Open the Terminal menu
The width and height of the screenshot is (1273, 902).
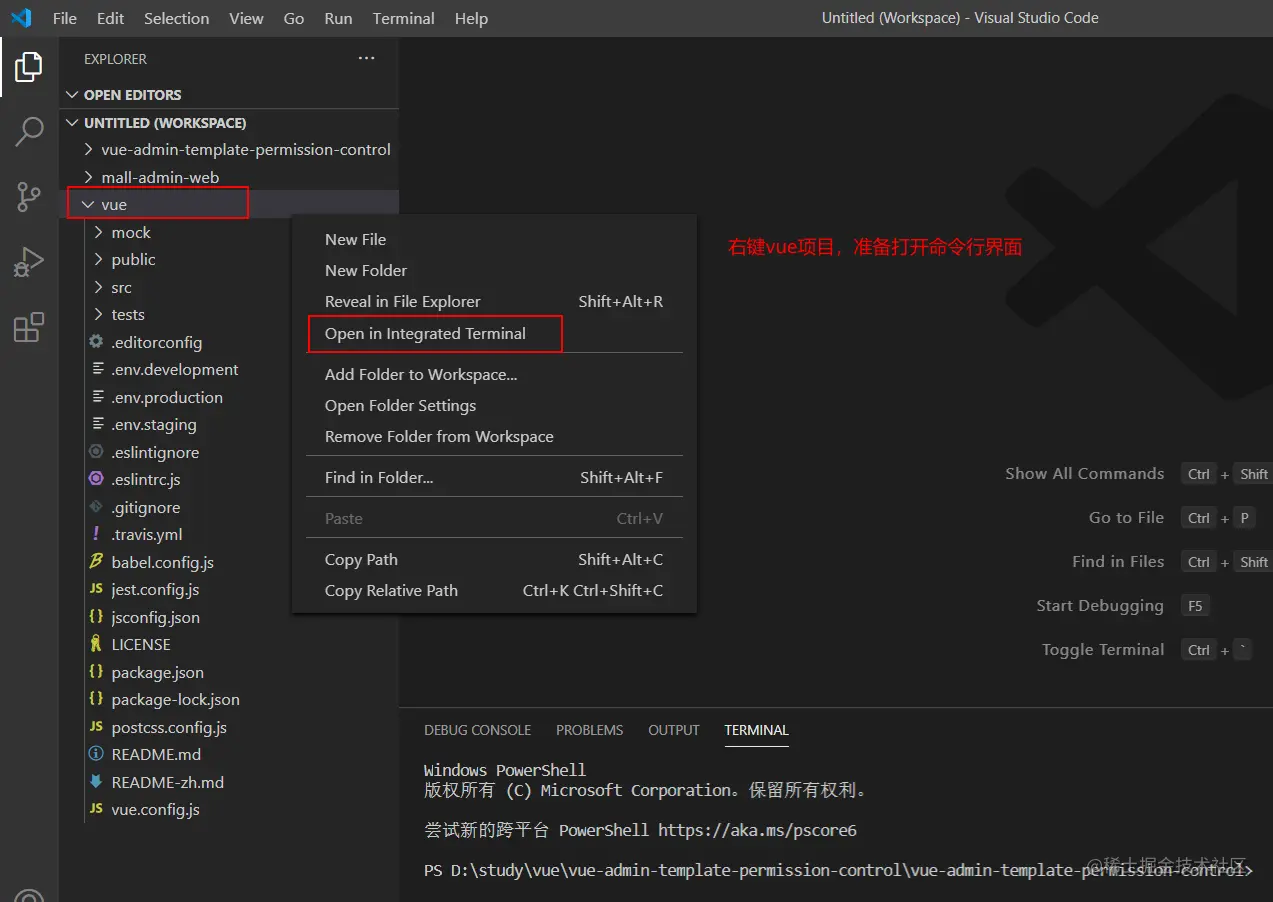404,18
